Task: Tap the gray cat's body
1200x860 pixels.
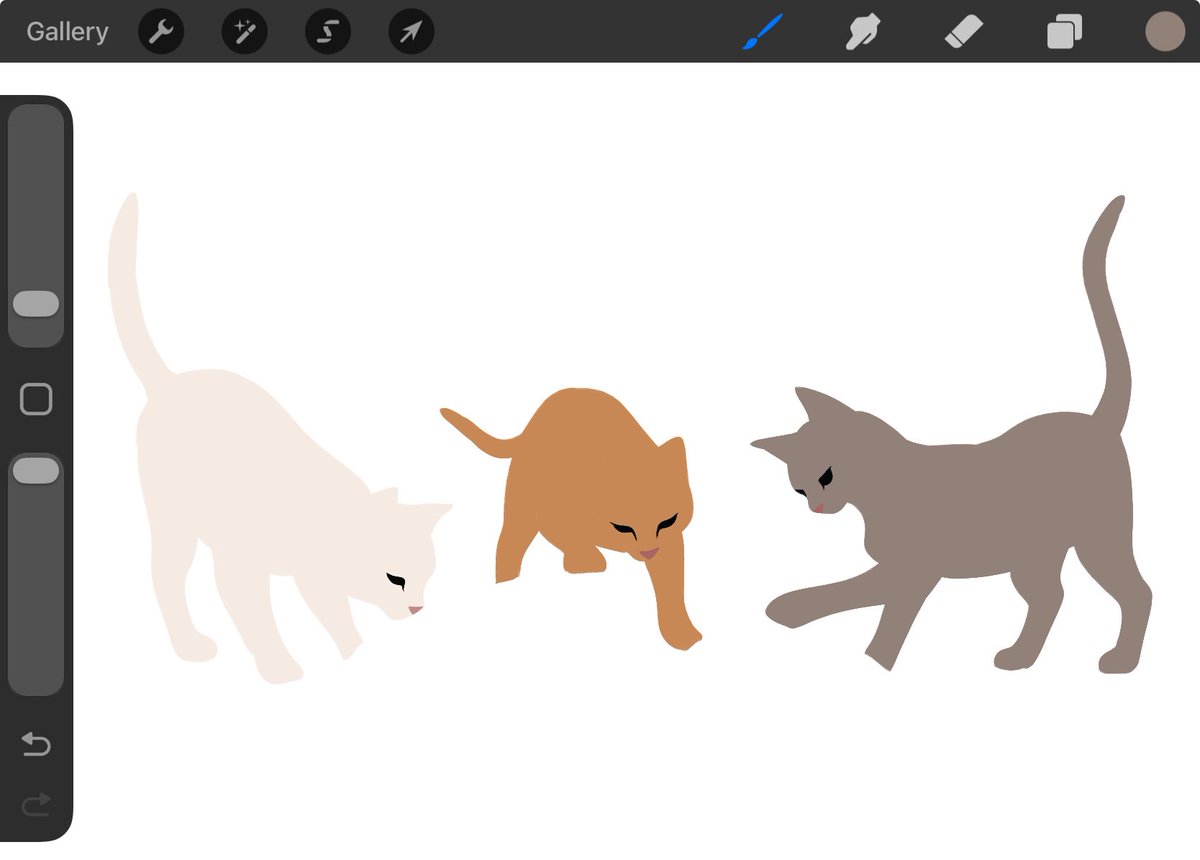Action: tap(980, 500)
